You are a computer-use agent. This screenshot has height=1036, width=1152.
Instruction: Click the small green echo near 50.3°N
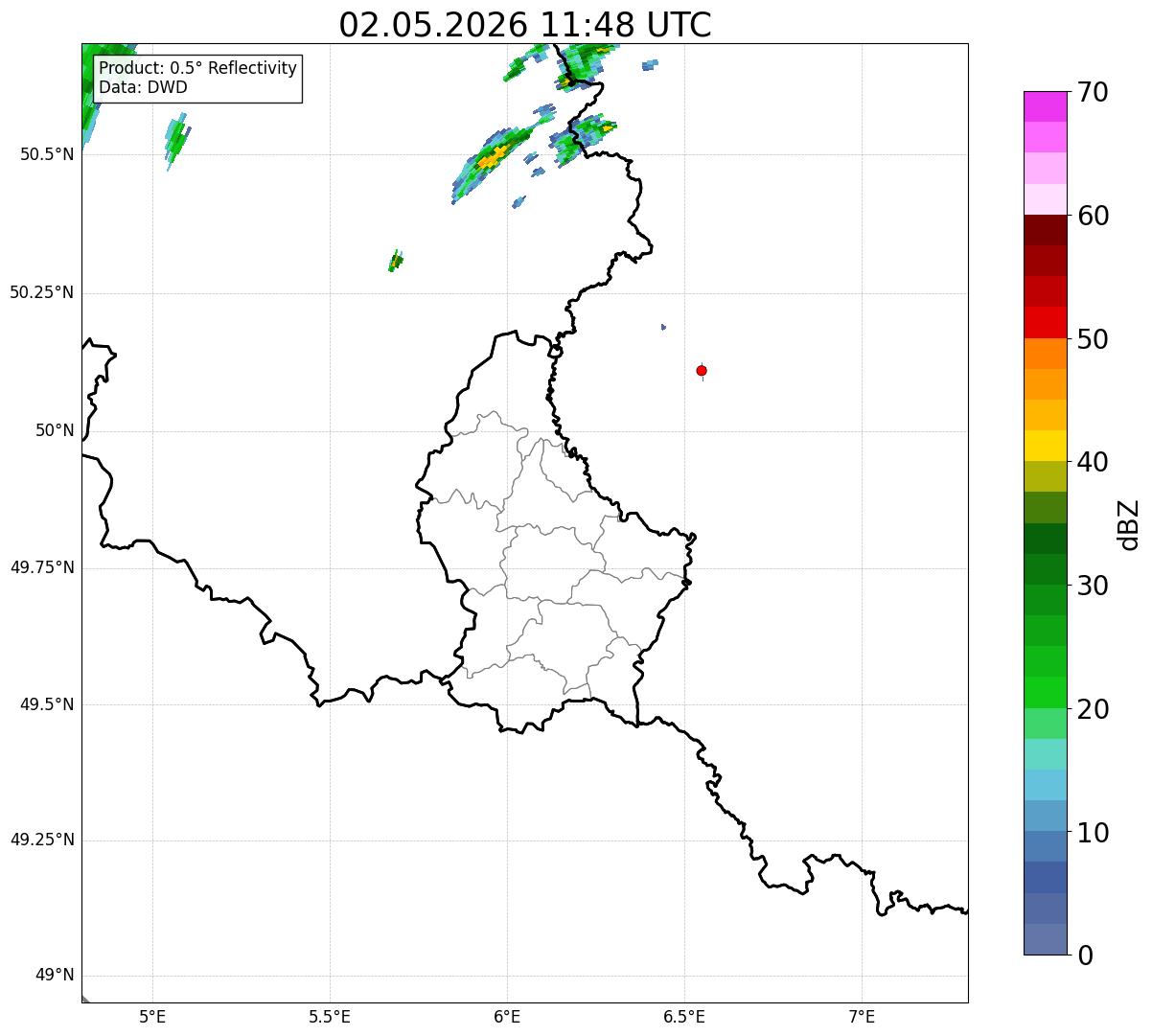point(395,260)
